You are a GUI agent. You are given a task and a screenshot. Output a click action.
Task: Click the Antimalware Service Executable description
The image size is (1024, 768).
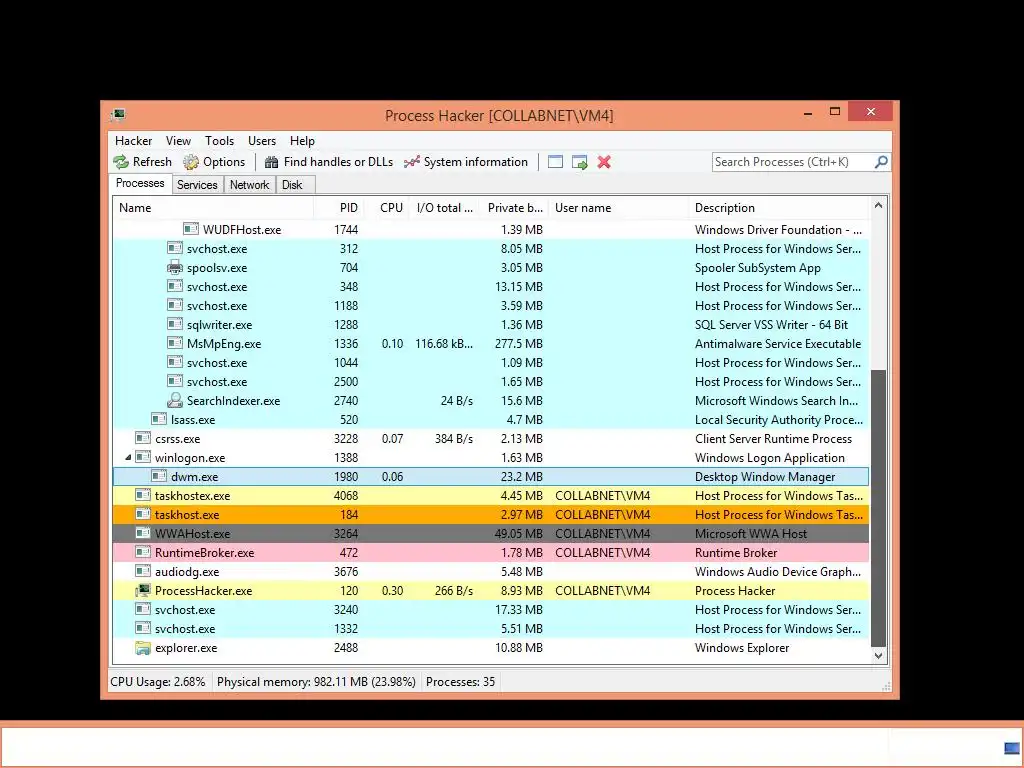[x=778, y=344]
